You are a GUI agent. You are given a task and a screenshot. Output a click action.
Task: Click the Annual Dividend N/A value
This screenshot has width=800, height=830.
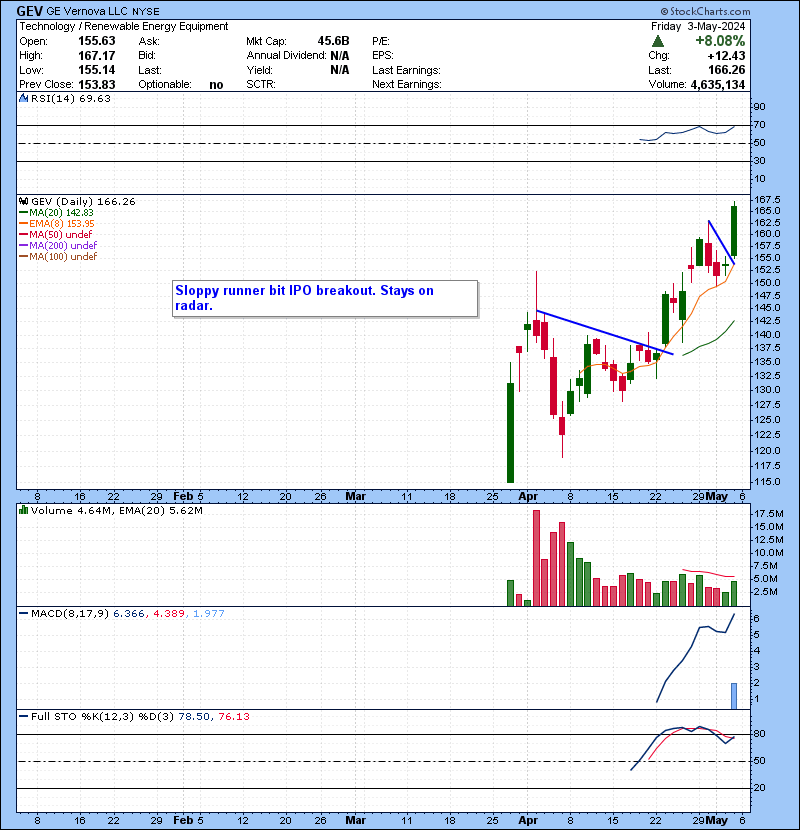pyautogui.click(x=339, y=56)
